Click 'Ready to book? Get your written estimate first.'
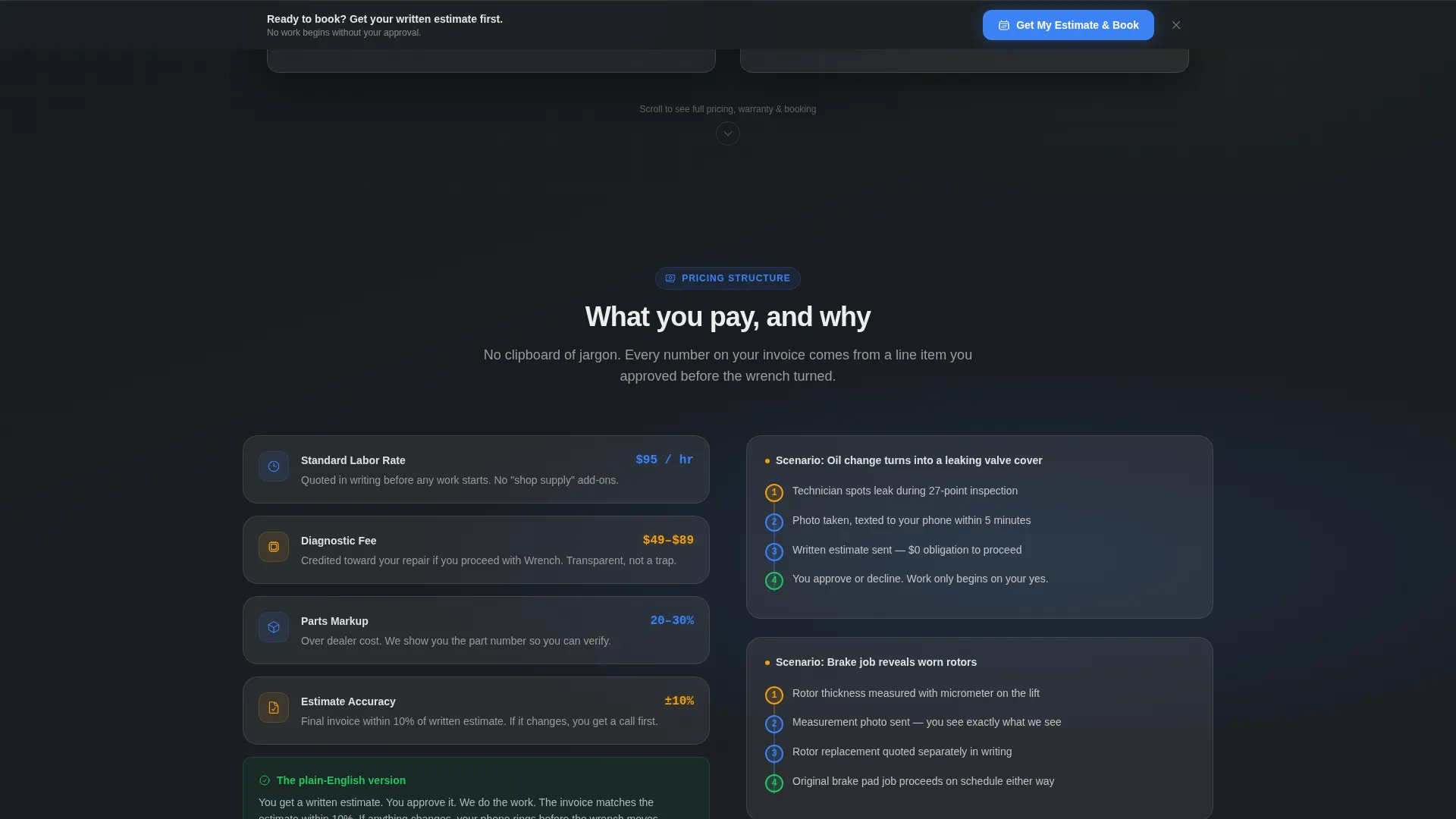This screenshot has height=819, width=1456. tap(384, 19)
